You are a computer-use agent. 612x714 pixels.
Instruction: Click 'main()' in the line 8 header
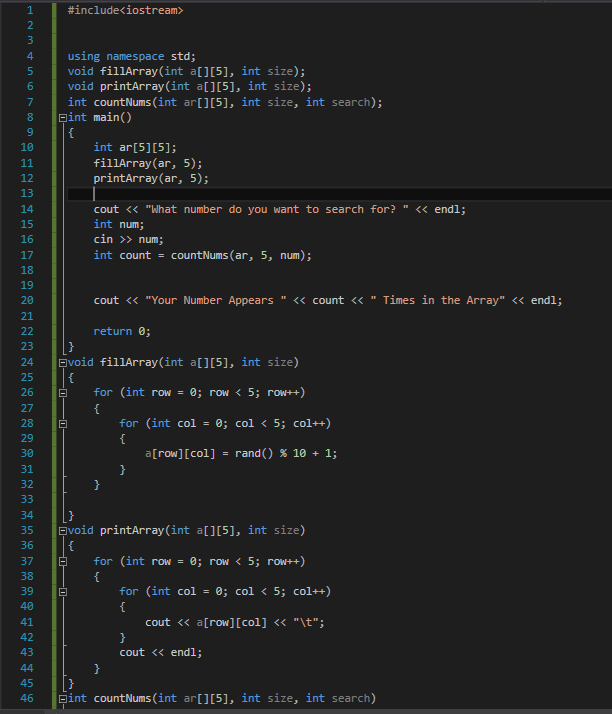tap(112, 117)
